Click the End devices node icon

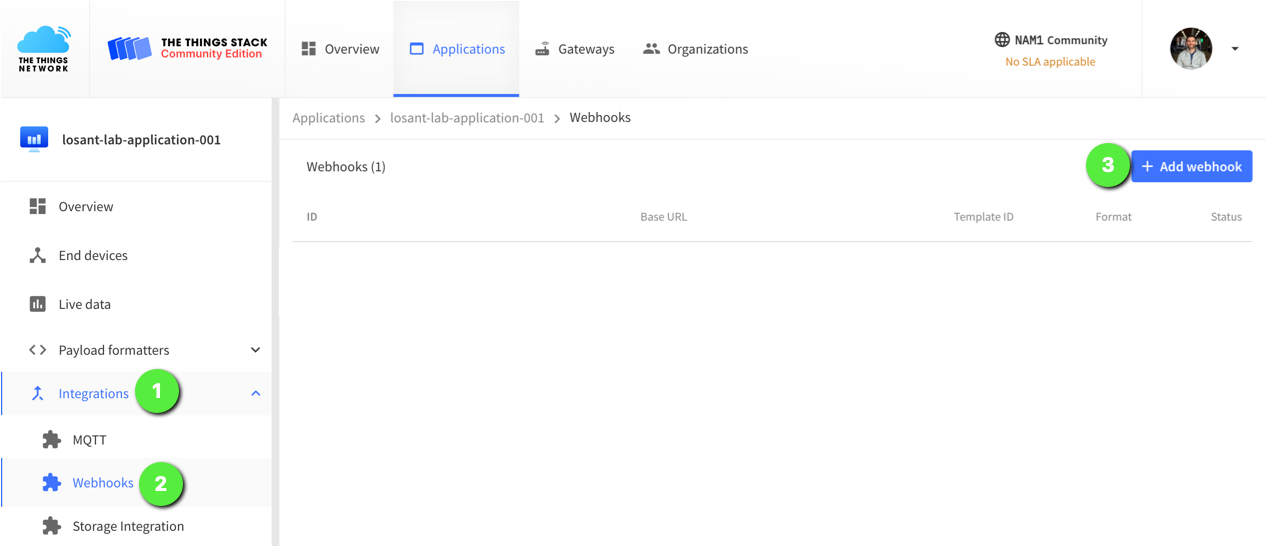pyautogui.click(x=38, y=255)
